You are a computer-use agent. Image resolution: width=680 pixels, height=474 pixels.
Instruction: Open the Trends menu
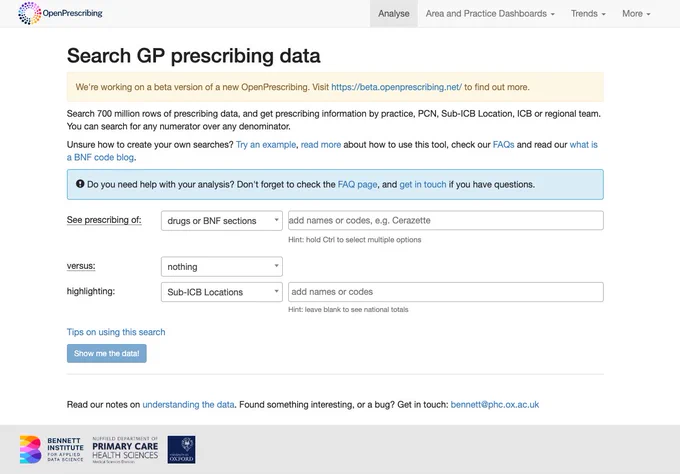pos(588,13)
